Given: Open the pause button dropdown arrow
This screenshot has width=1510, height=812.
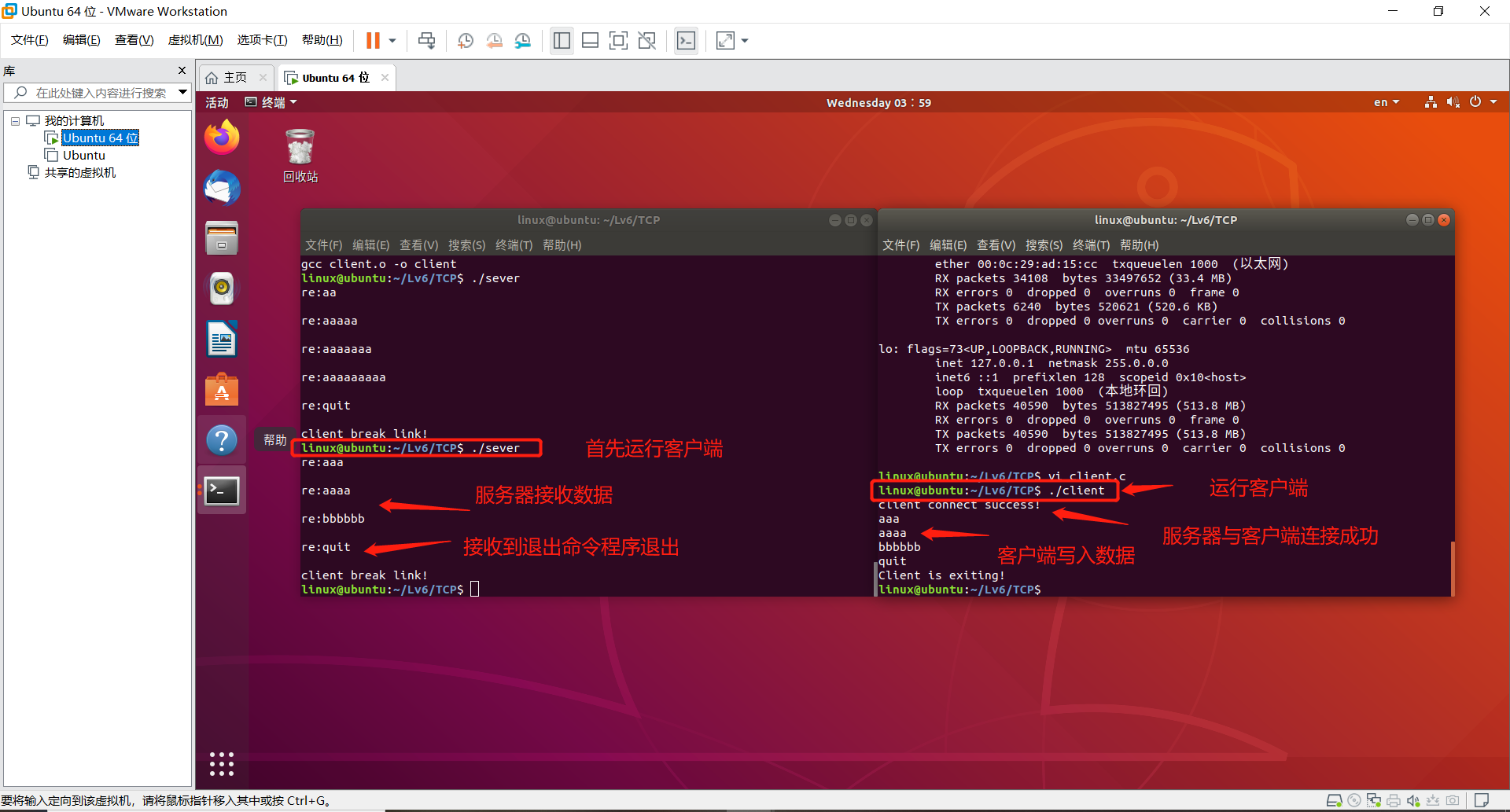Looking at the screenshot, I should point(390,40).
